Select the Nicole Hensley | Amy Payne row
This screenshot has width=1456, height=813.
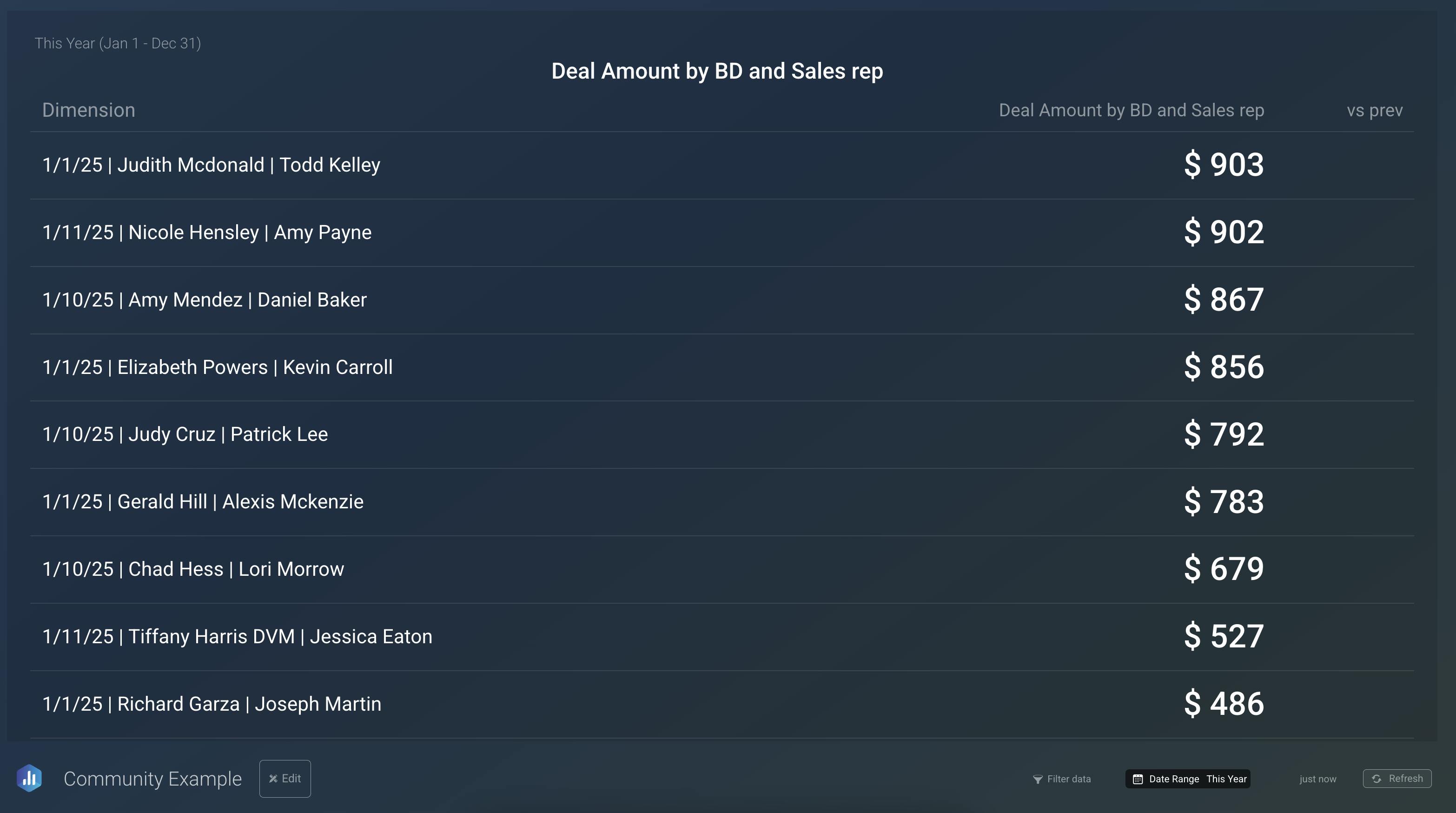click(x=207, y=233)
